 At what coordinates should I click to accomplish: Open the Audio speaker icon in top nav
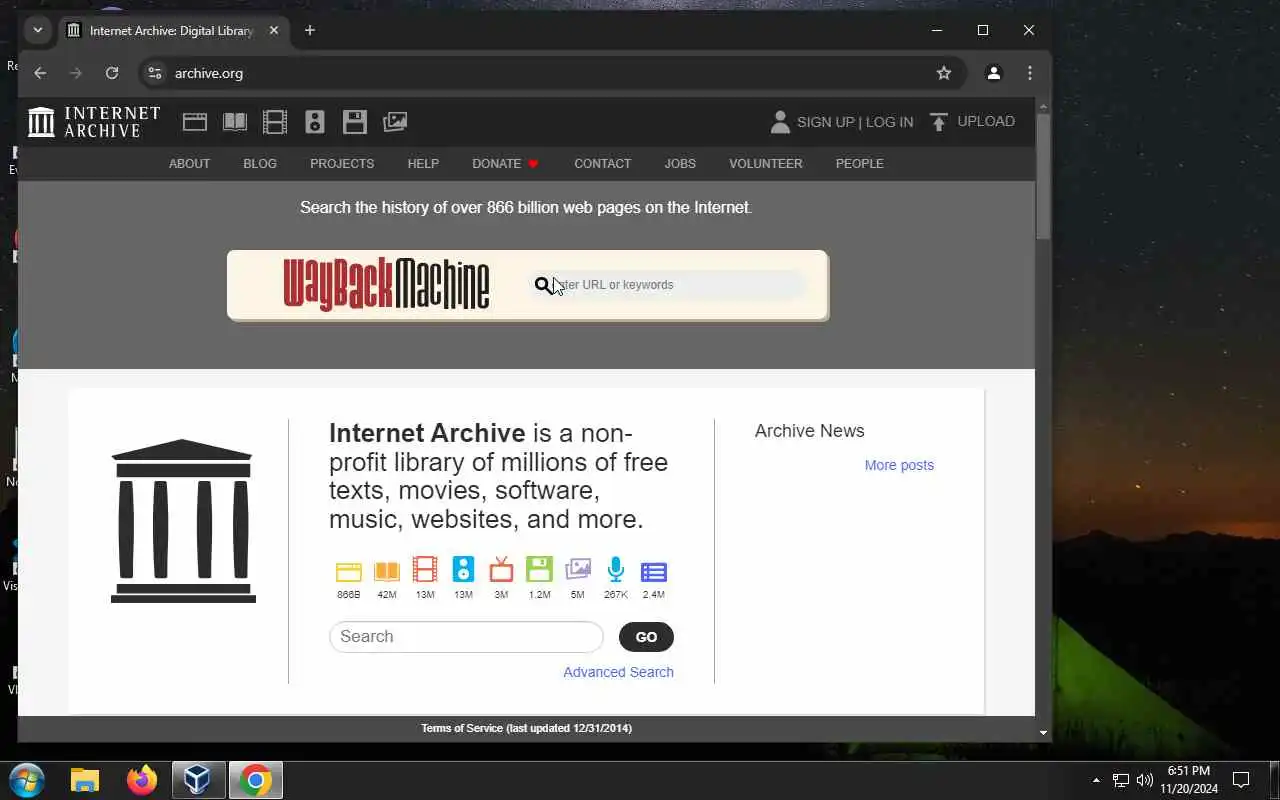(315, 122)
